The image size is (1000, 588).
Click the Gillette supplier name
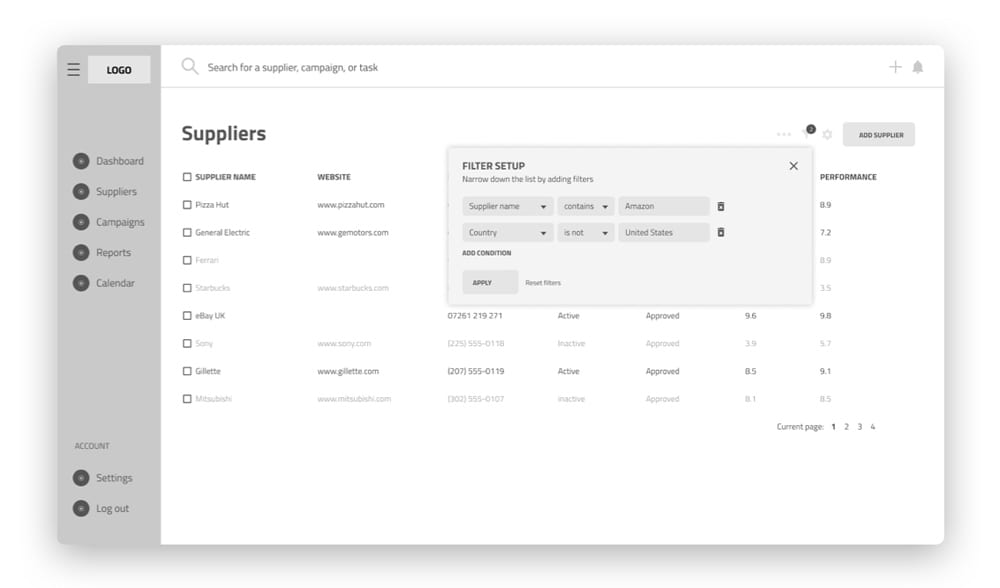point(208,371)
